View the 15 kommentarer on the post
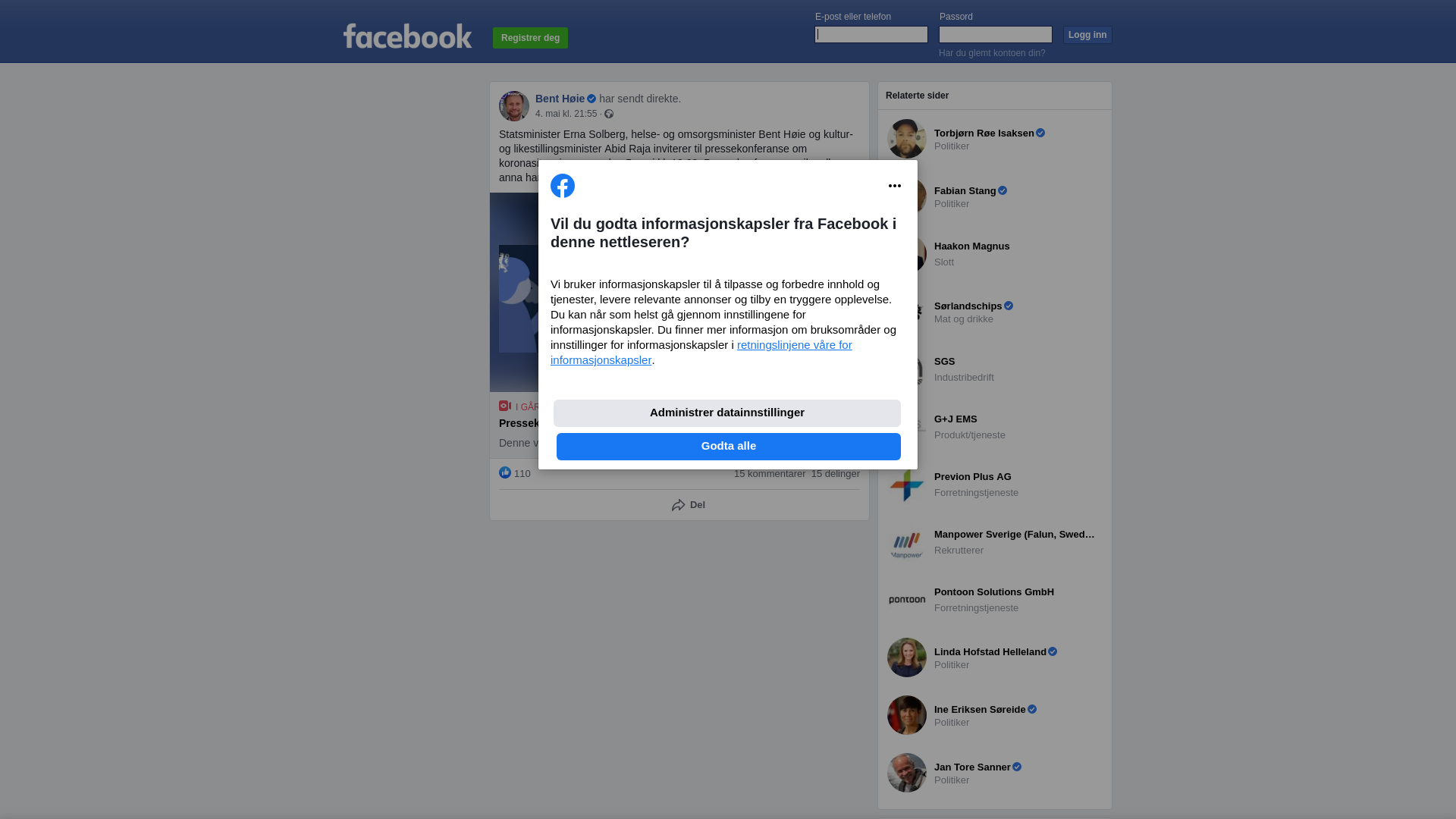The image size is (1456, 819). (x=770, y=474)
